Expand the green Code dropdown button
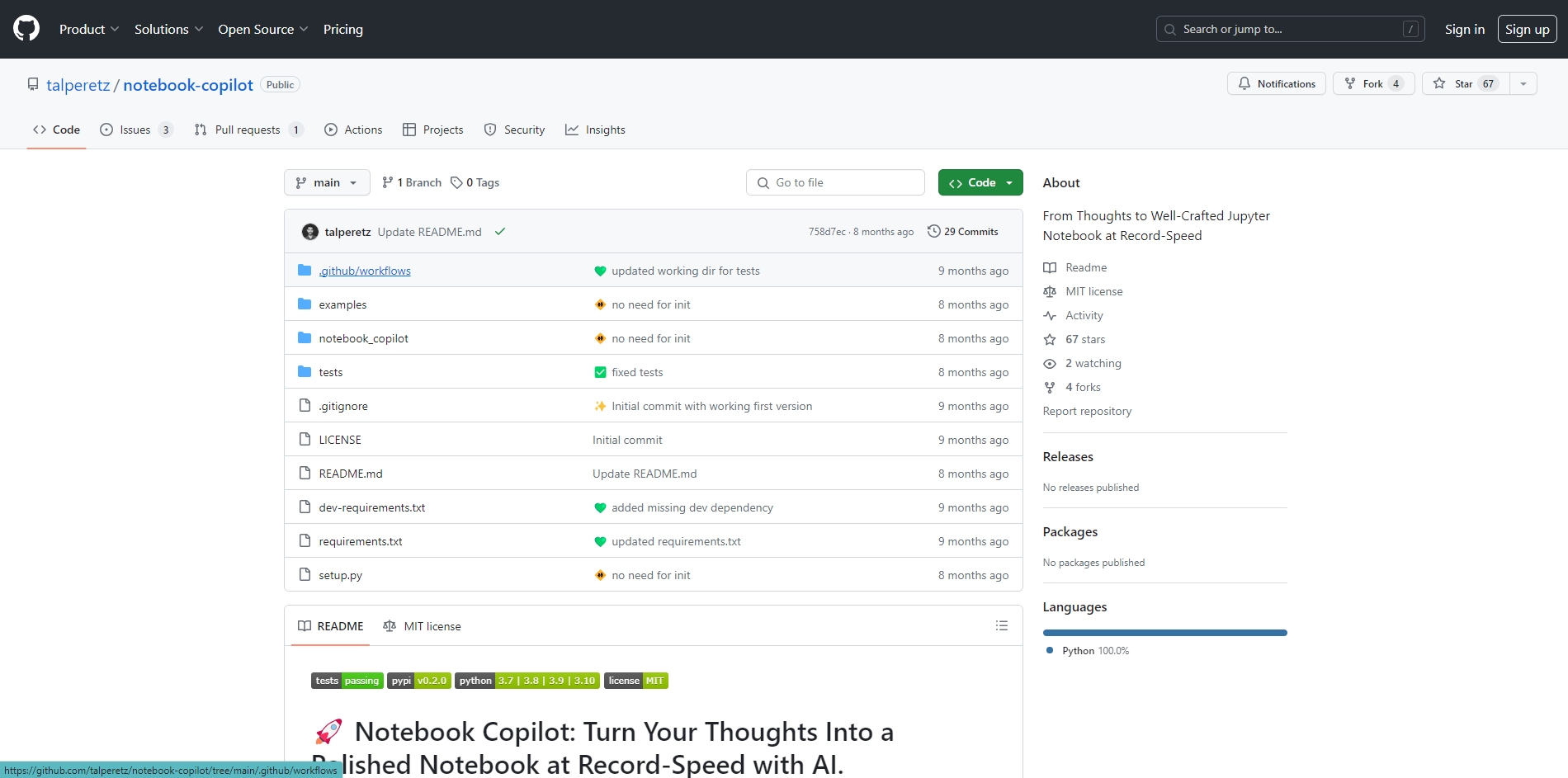Screen dimensions: 1568x778 [x=980, y=182]
